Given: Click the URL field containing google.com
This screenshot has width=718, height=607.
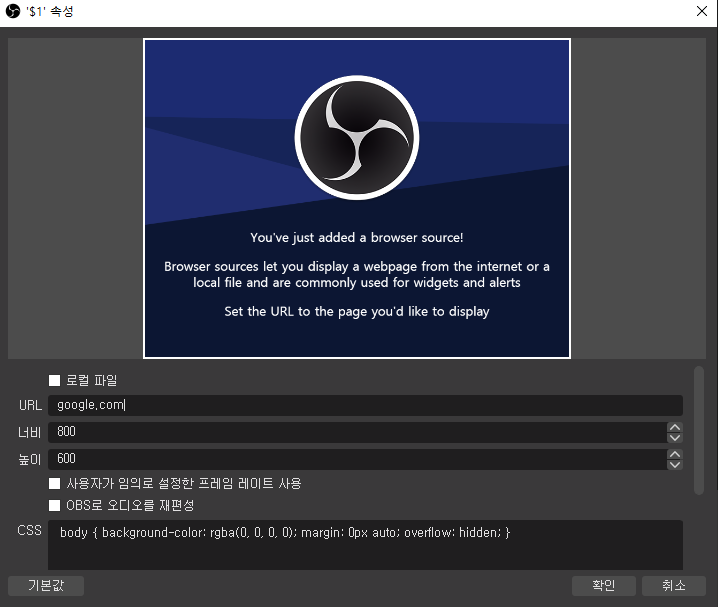Looking at the screenshot, I should [365, 406].
